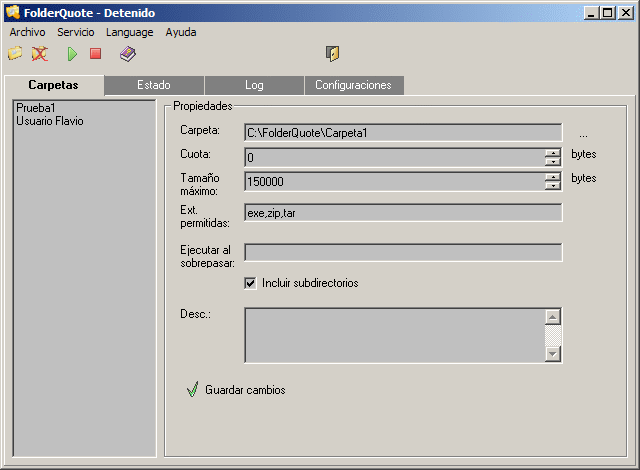Open the Archivo menu
640x470 pixels.
(27, 32)
